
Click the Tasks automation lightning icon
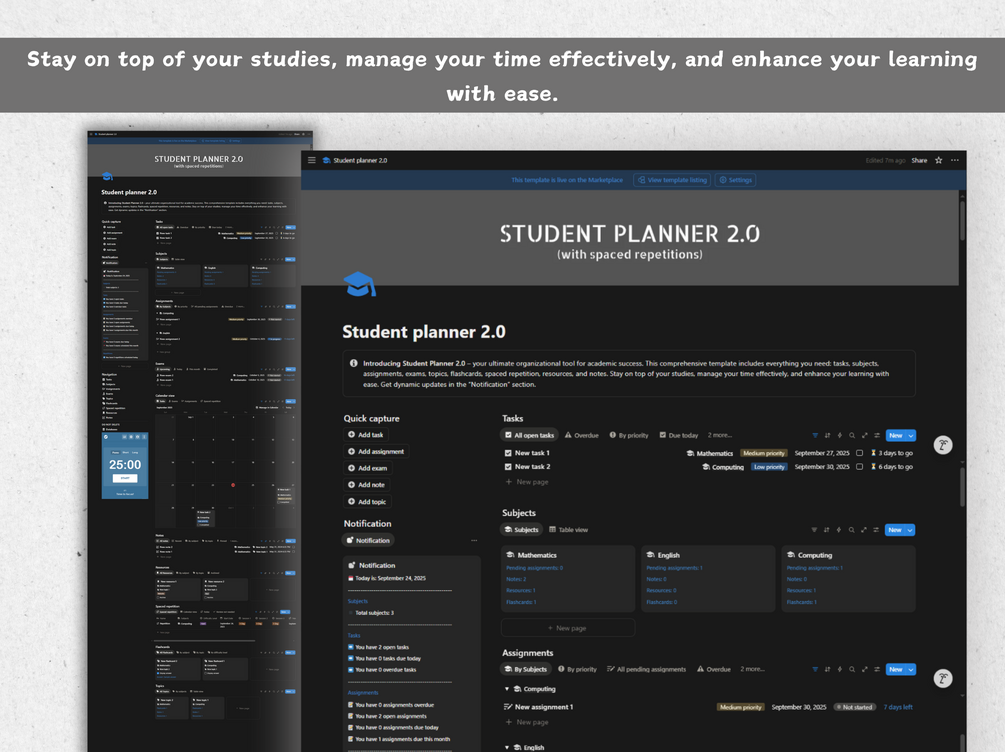[x=840, y=435]
